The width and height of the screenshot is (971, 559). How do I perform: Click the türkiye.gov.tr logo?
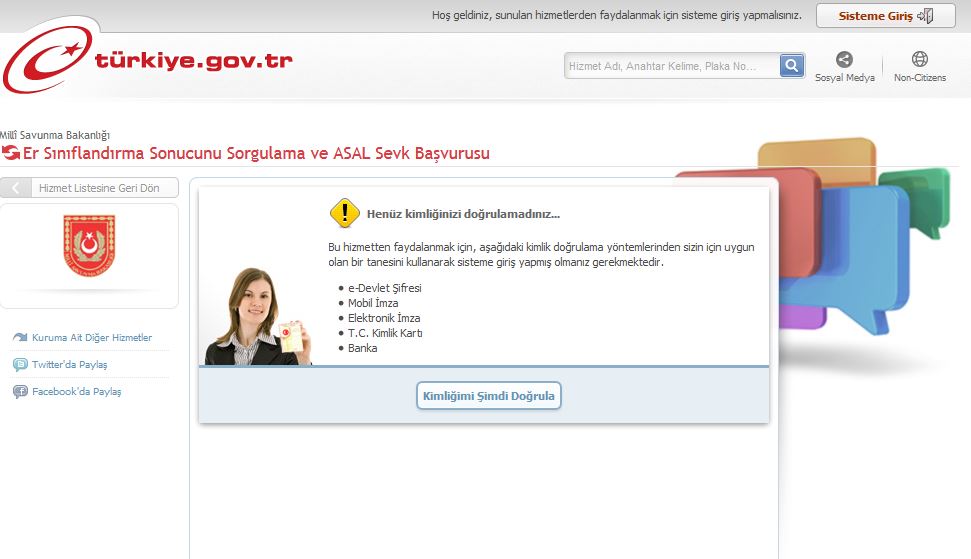pos(148,62)
